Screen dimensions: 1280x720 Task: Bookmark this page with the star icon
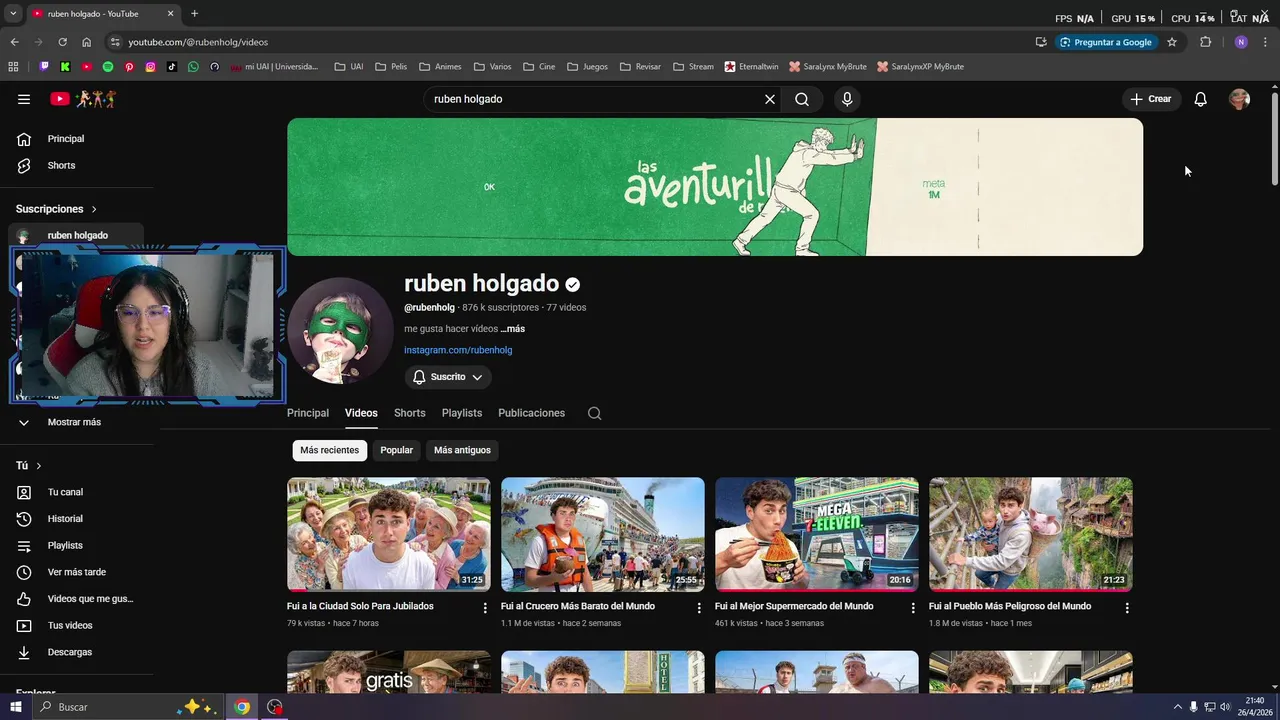click(x=1172, y=42)
